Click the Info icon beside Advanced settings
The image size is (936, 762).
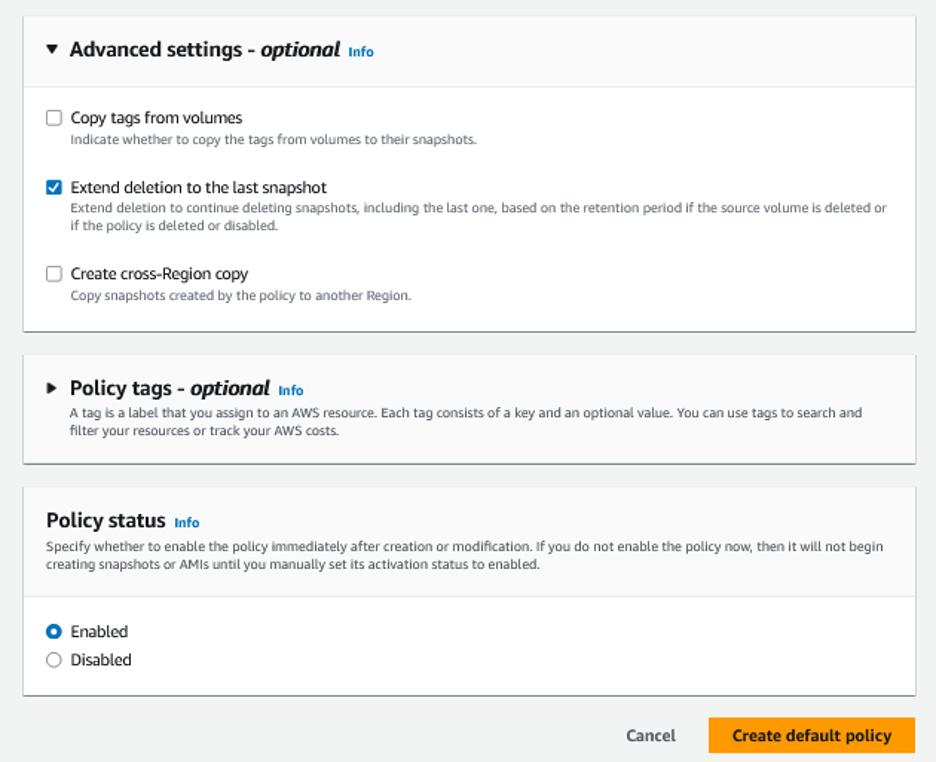pos(360,51)
